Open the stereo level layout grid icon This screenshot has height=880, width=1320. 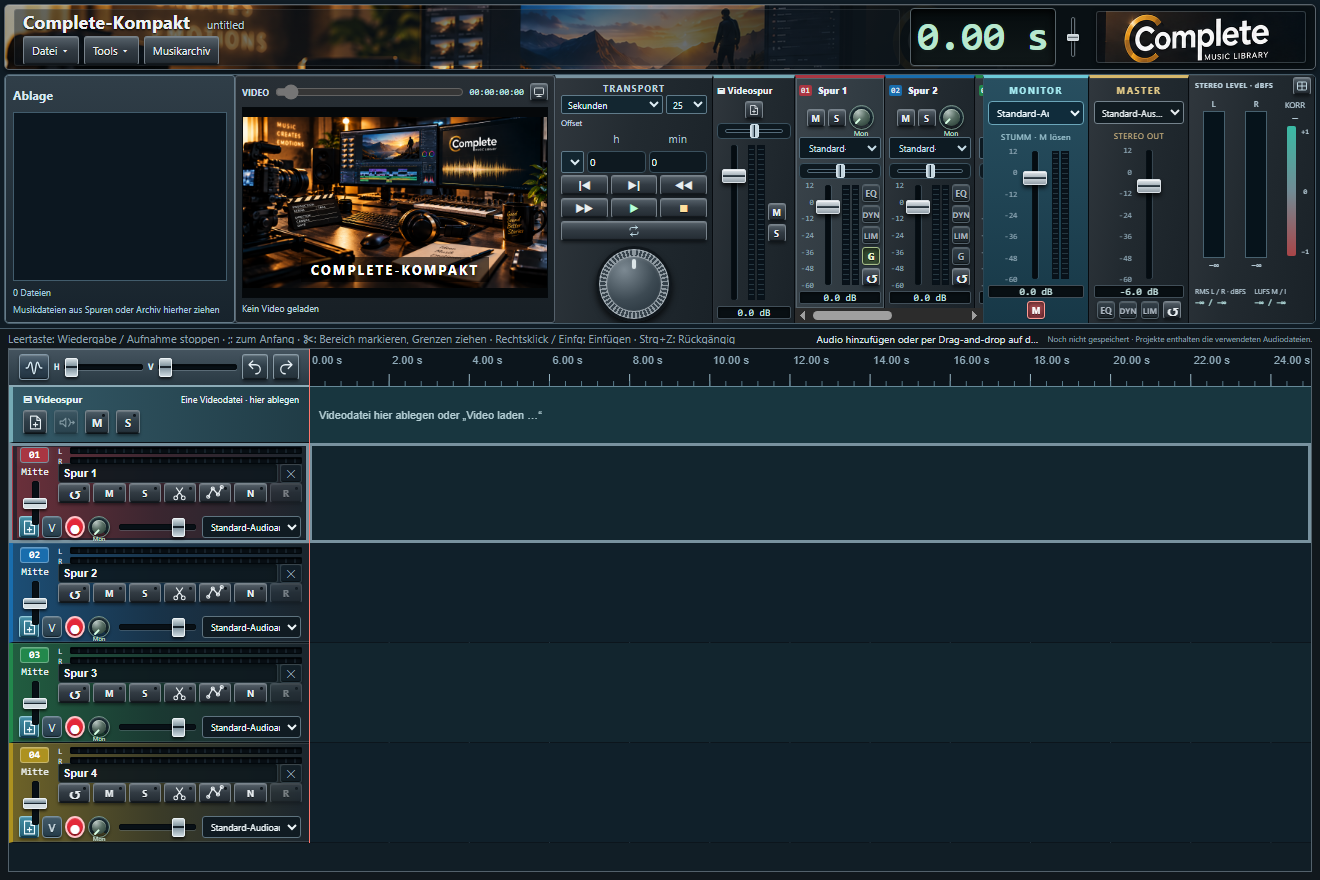coord(1301,86)
